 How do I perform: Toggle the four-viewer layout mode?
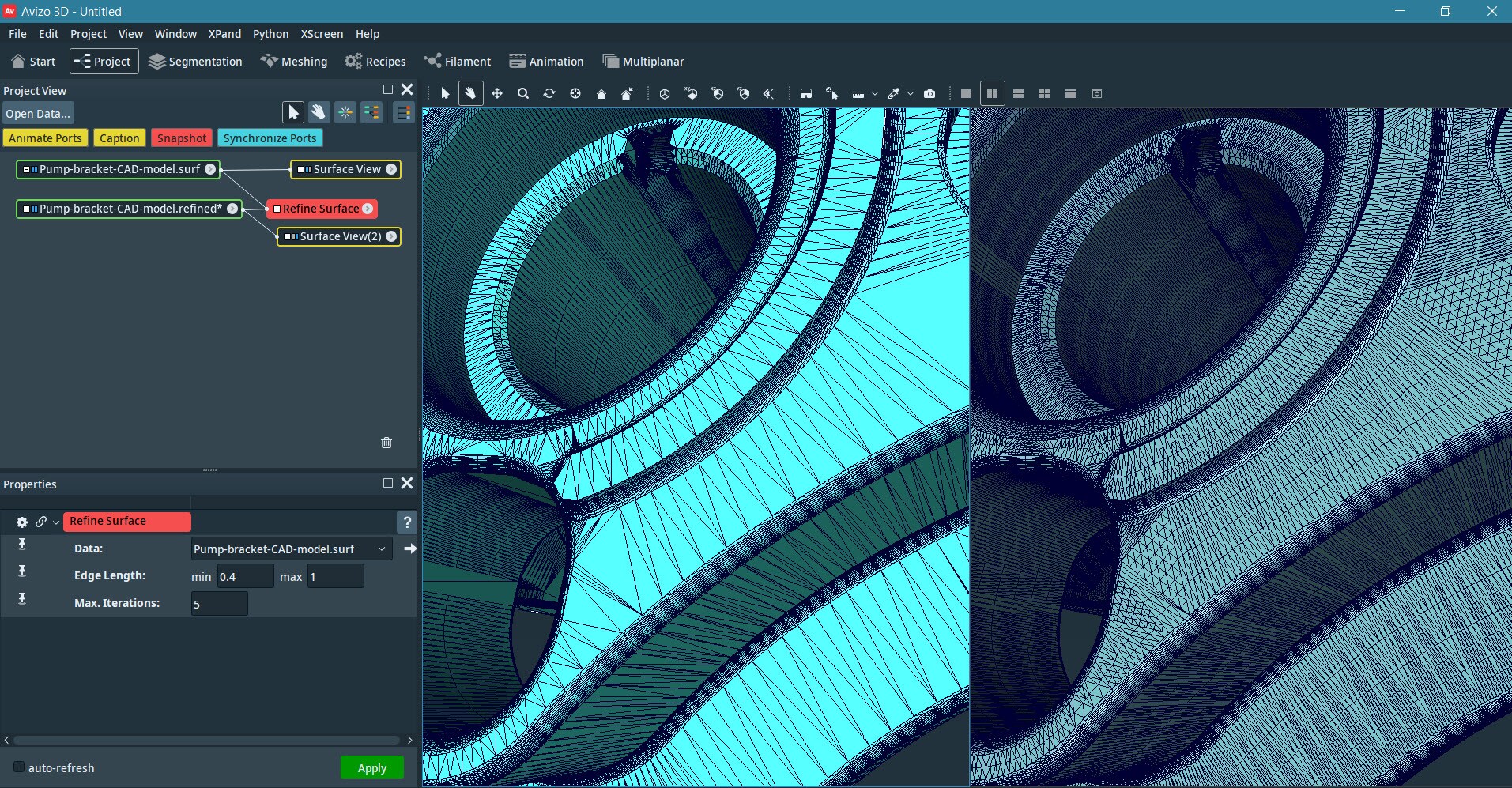point(1045,92)
